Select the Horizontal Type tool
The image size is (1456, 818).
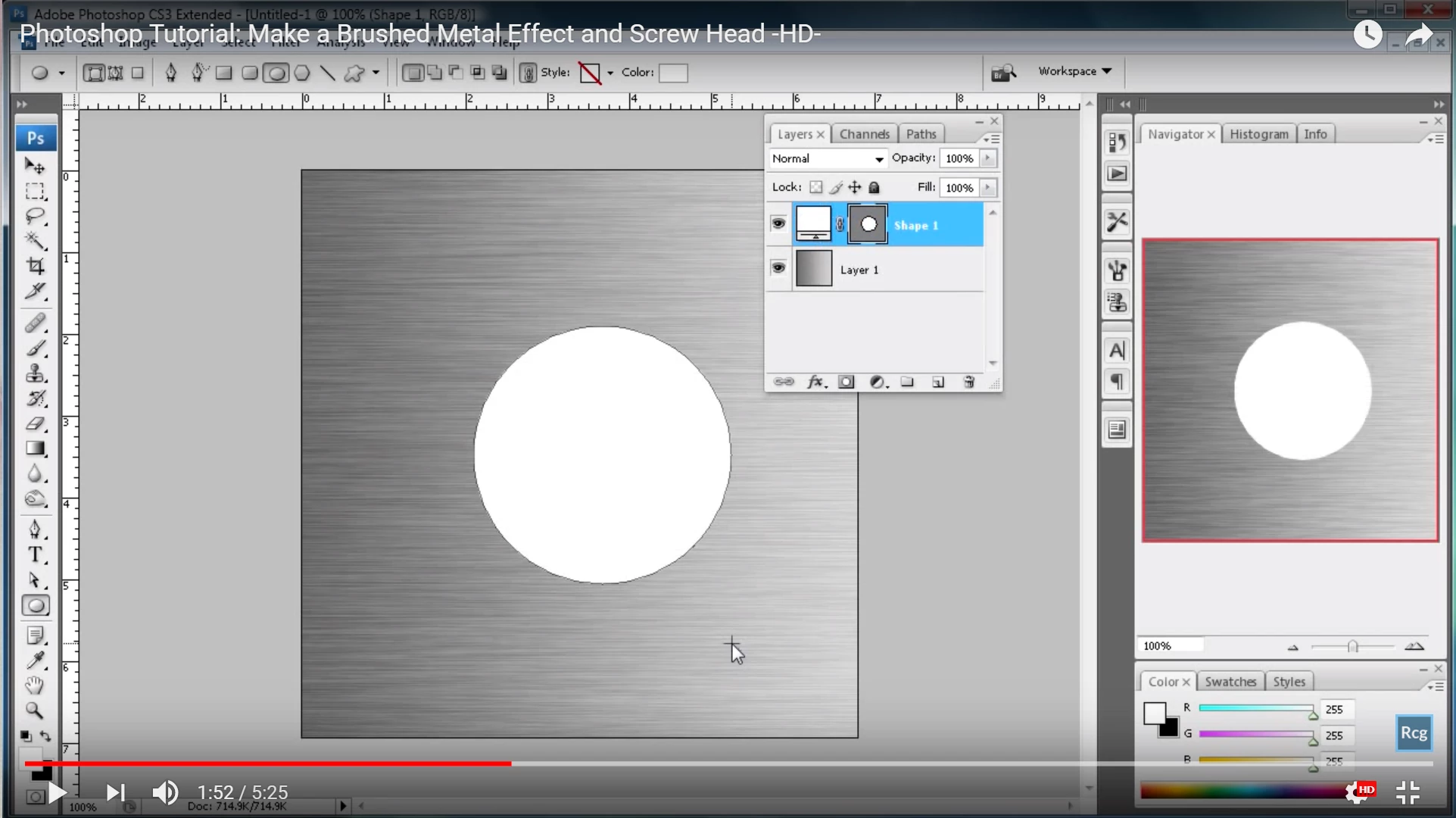click(35, 555)
